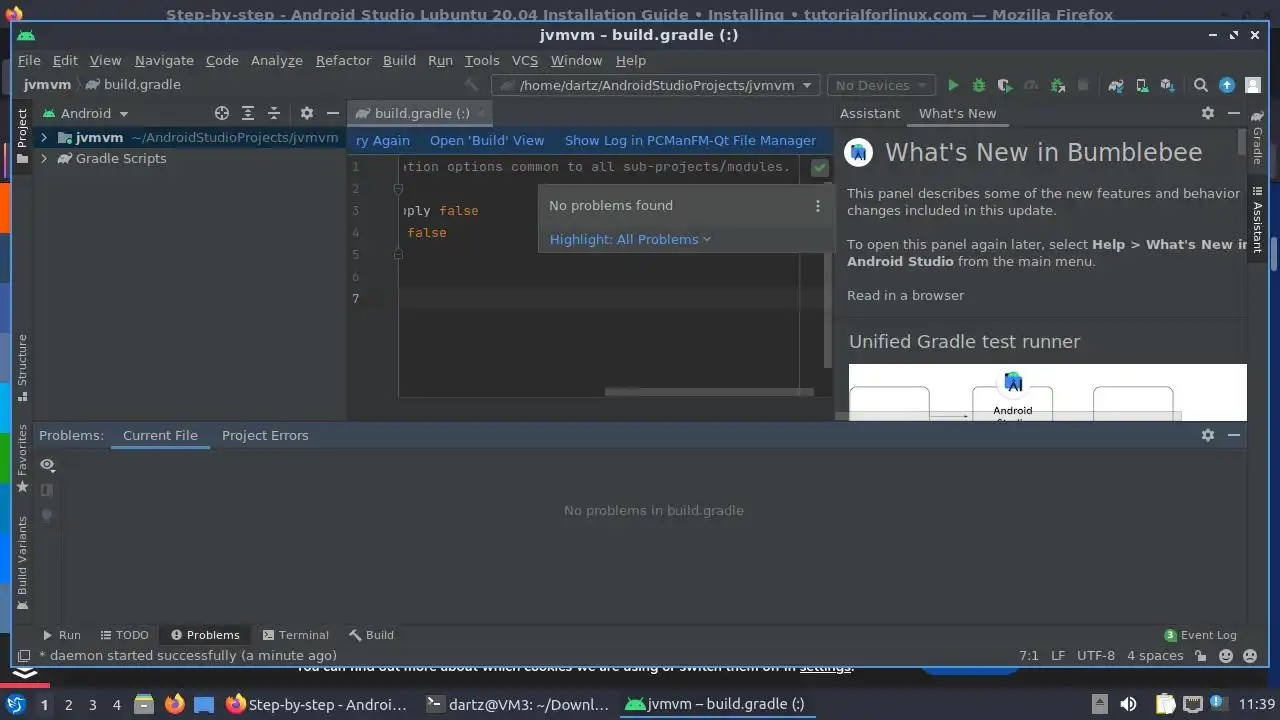
Task: Open Highlight: All Problems dropdown
Action: pyautogui.click(x=630, y=239)
